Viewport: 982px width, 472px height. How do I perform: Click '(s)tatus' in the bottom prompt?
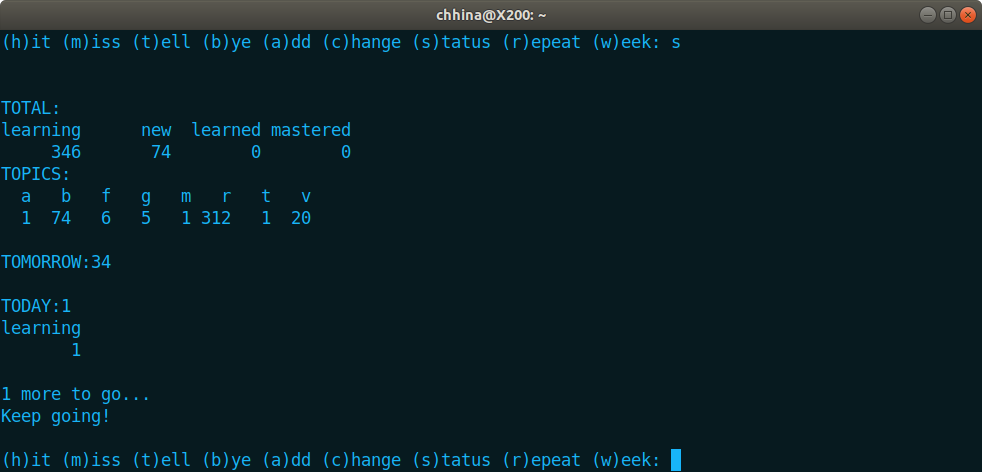[x=451, y=461]
